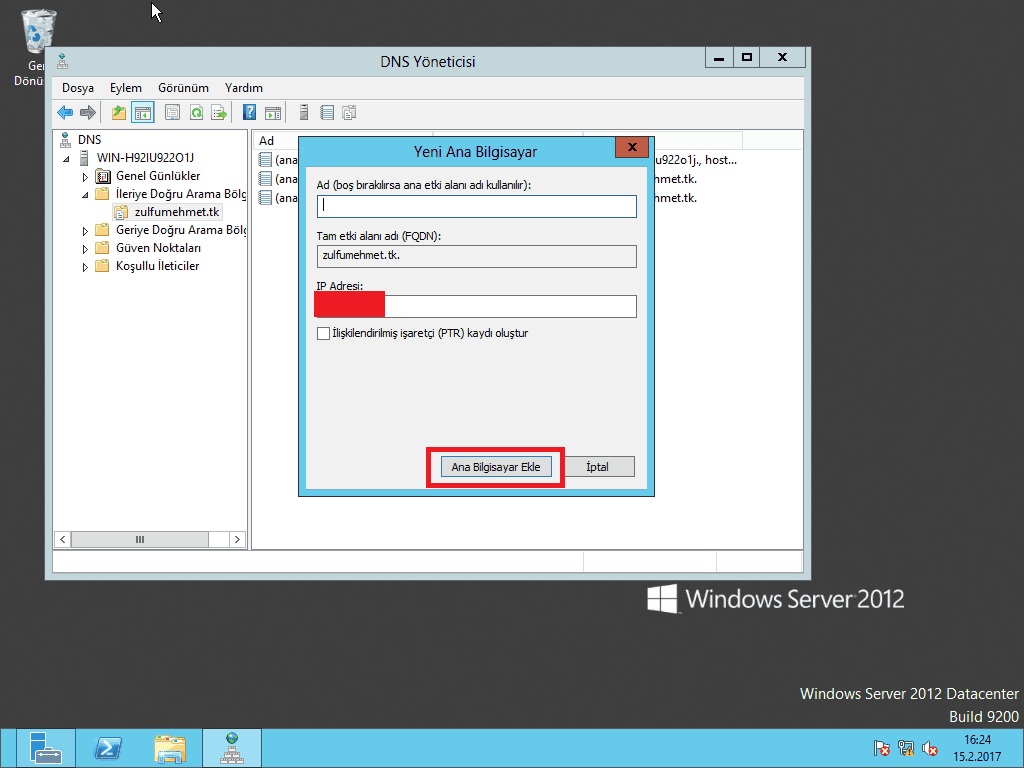Click tree pane scrollbar left arrow
Viewport: 1024px width, 768px height.
pyautogui.click(x=63, y=539)
